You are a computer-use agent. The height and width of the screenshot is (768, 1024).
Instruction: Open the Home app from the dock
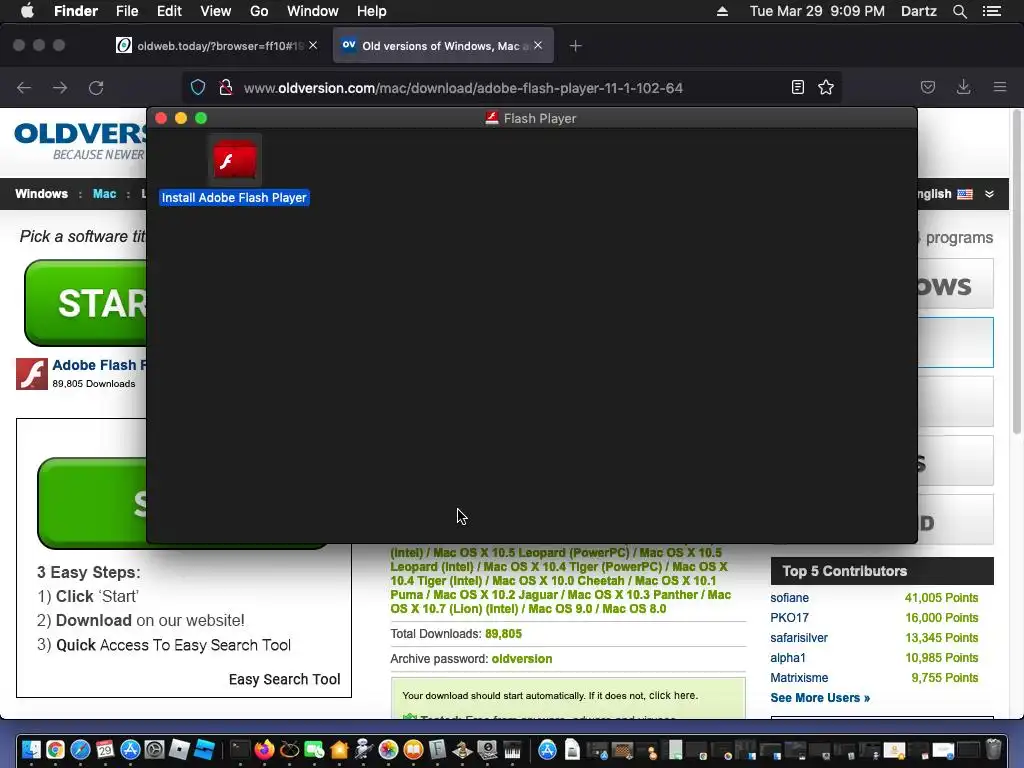click(x=339, y=749)
